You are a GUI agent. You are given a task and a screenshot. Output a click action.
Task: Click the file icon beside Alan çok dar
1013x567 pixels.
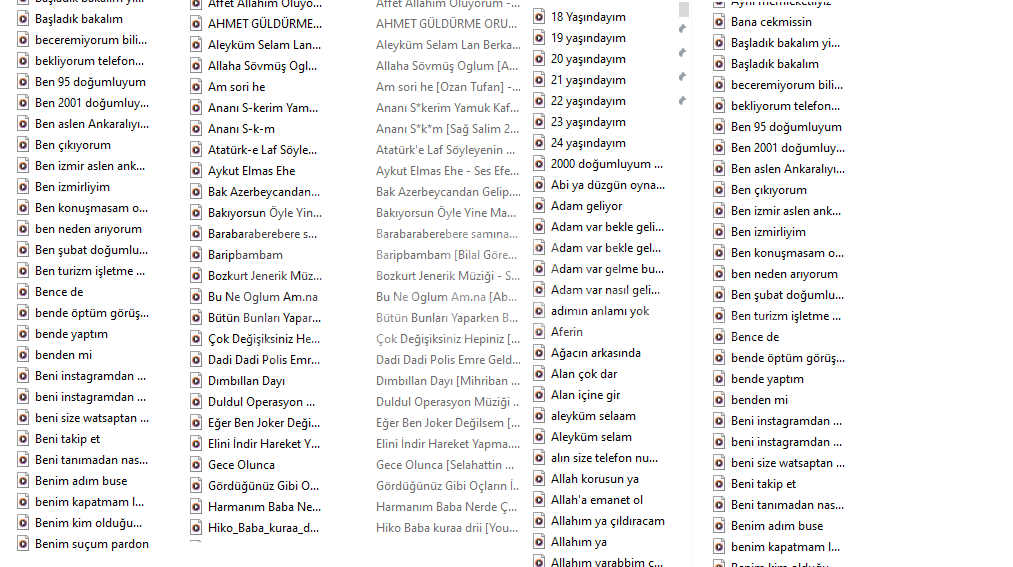click(539, 374)
